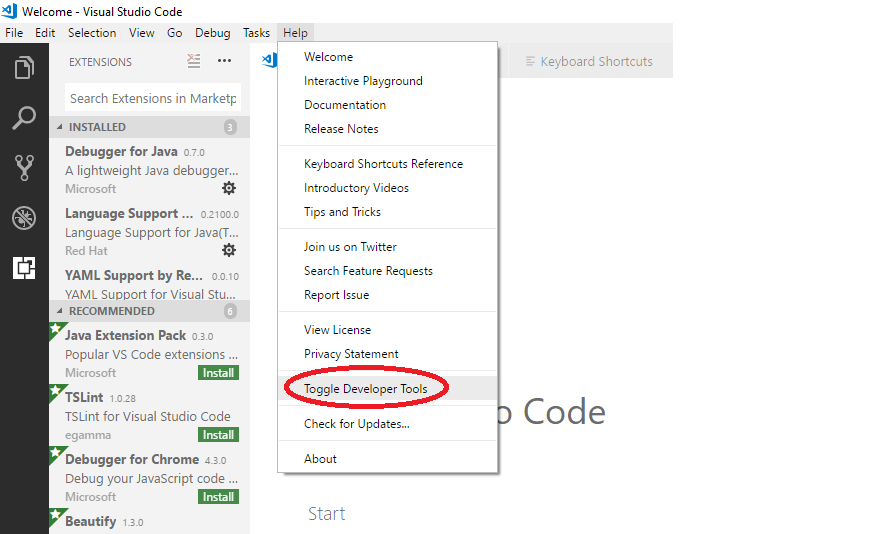Image resolution: width=881 pixels, height=534 pixels.
Task: Open the Debug menu
Action: (x=212, y=33)
